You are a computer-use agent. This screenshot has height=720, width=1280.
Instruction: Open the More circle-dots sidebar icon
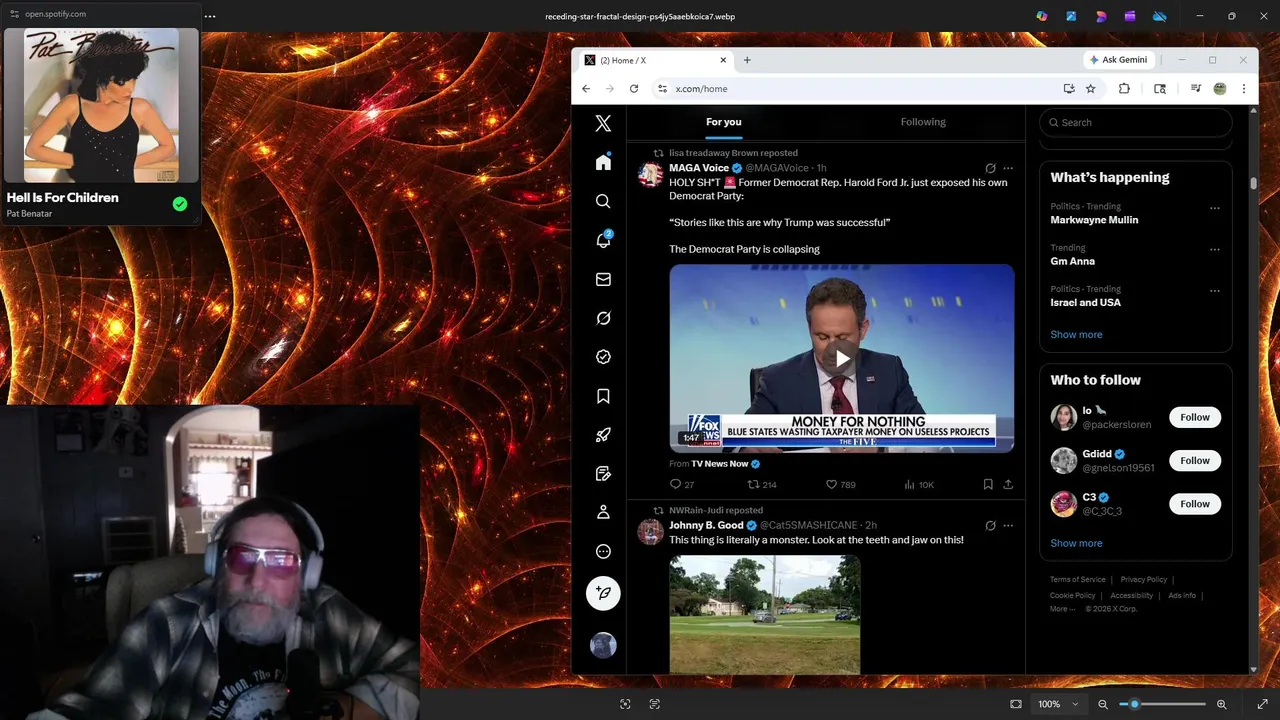(603, 551)
